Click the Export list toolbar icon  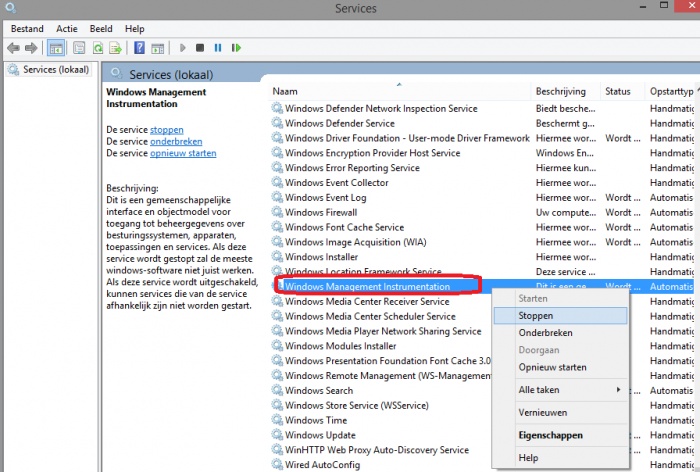pos(116,48)
